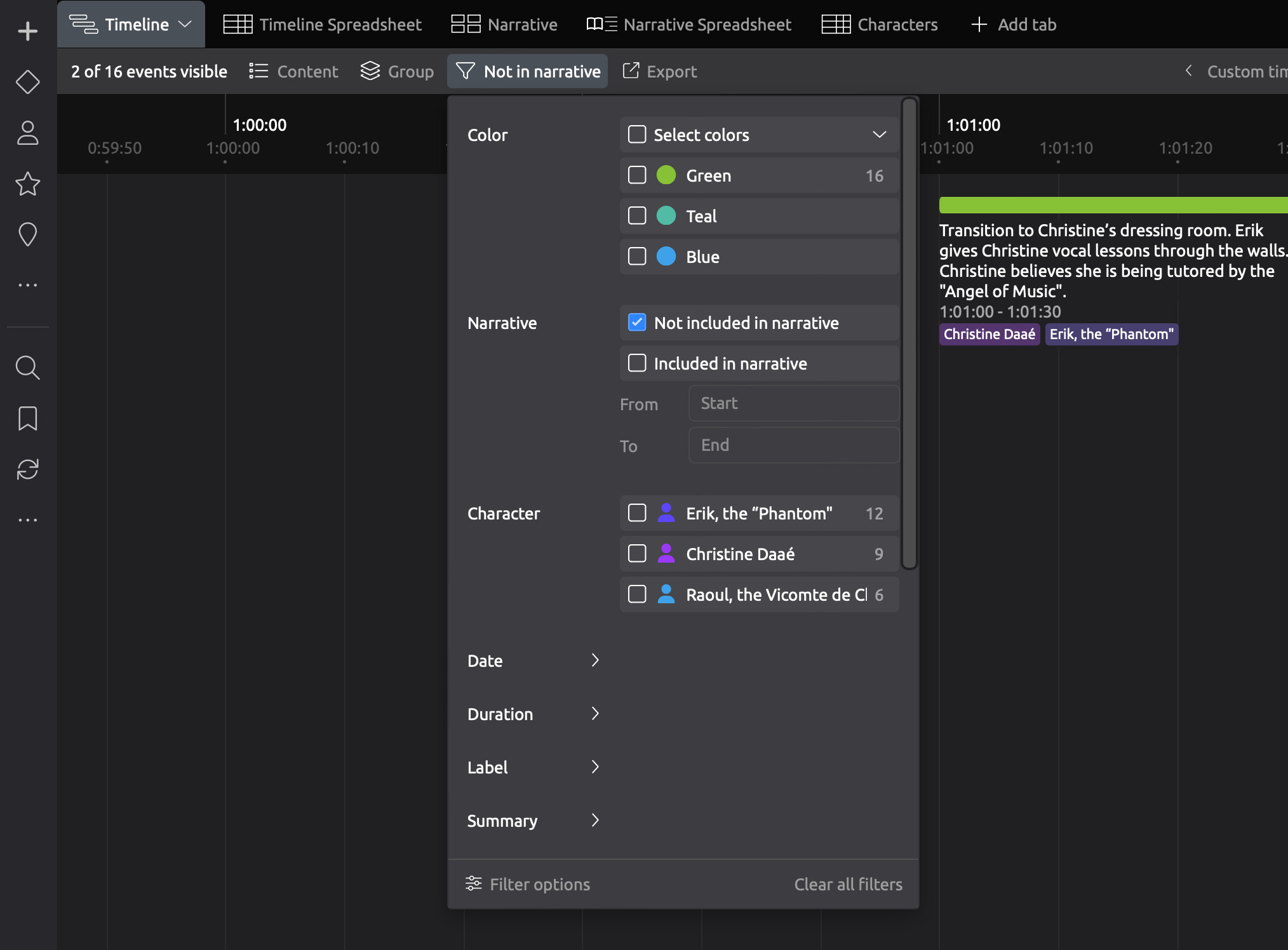Screen dimensions: 1288x950
Task: Click the narrative From Start input field
Action: 793,403
